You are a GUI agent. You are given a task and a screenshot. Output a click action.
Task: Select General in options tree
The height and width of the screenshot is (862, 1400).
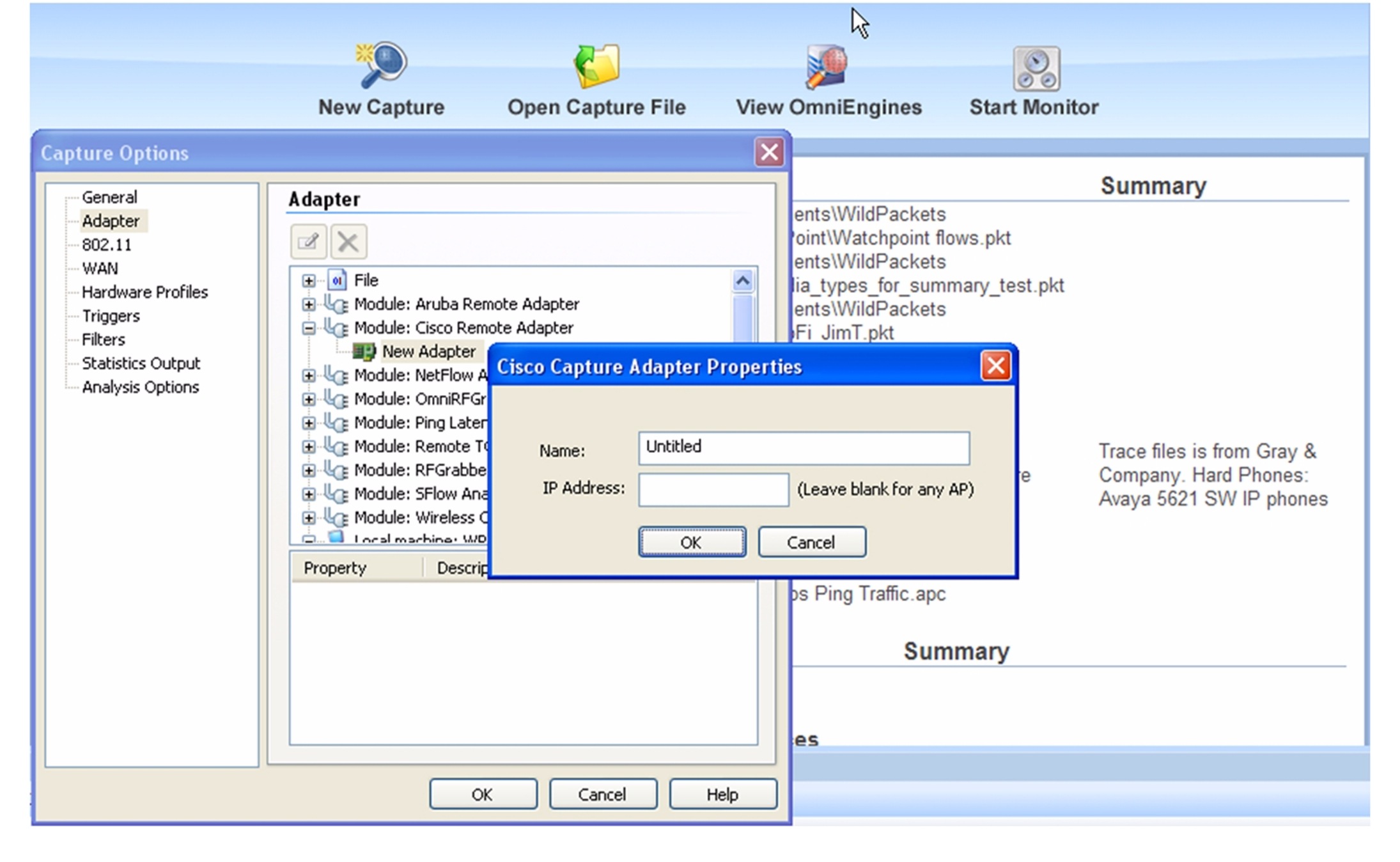coord(109,197)
